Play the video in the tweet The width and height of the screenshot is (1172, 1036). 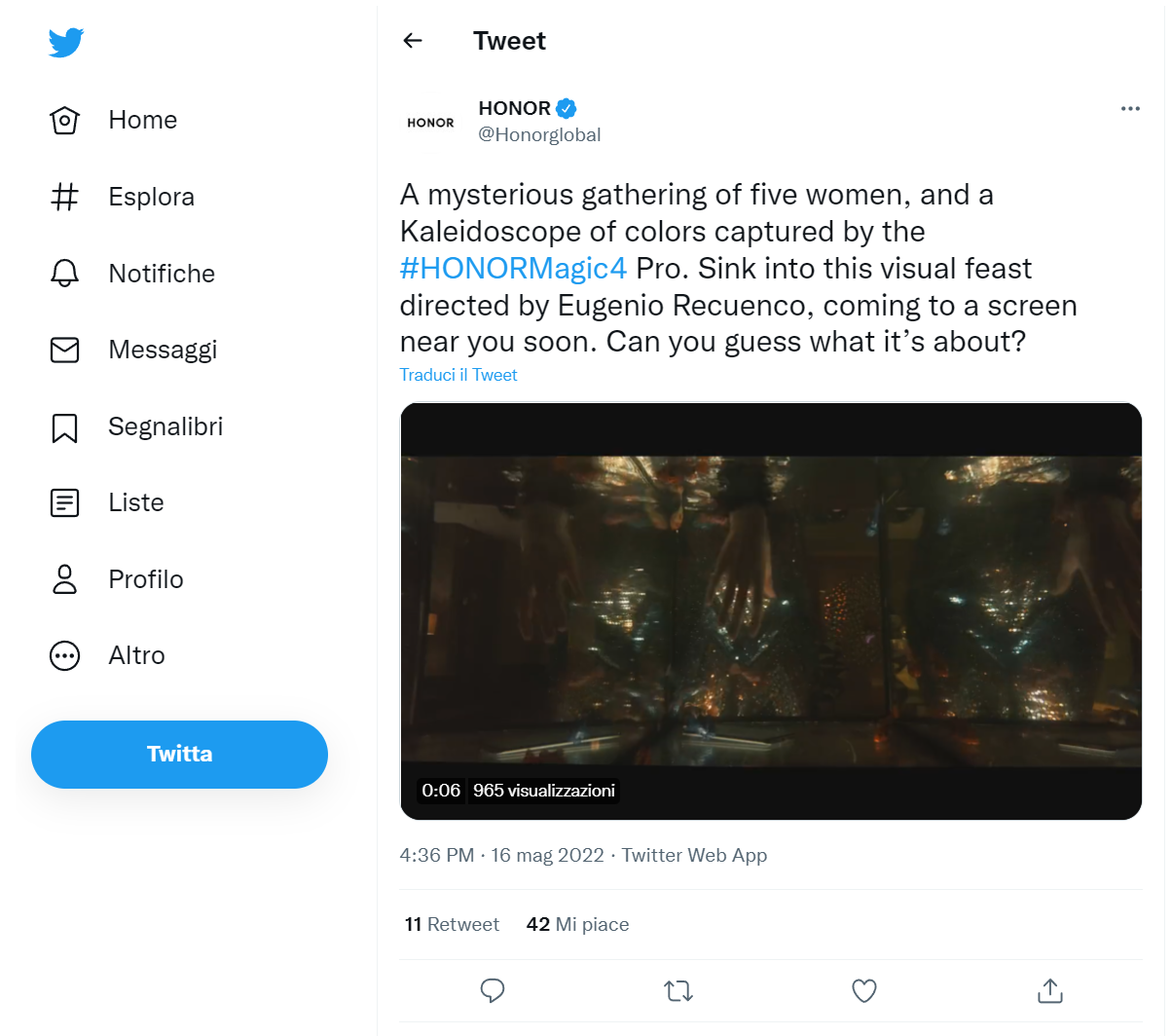pyautogui.click(x=770, y=610)
